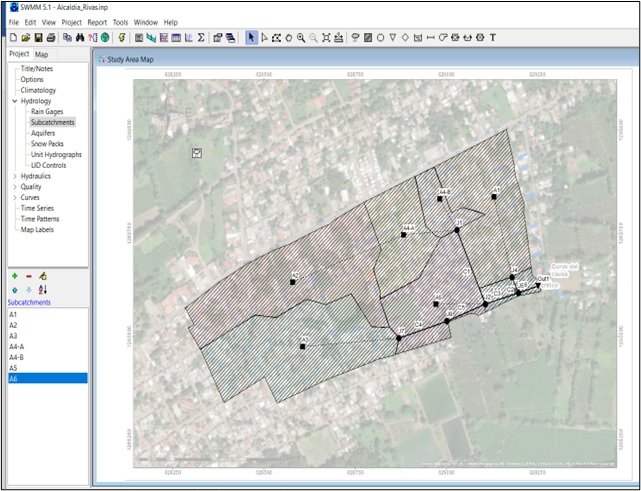
Task: Select the arrow Select Object tool
Action: pos(251,37)
